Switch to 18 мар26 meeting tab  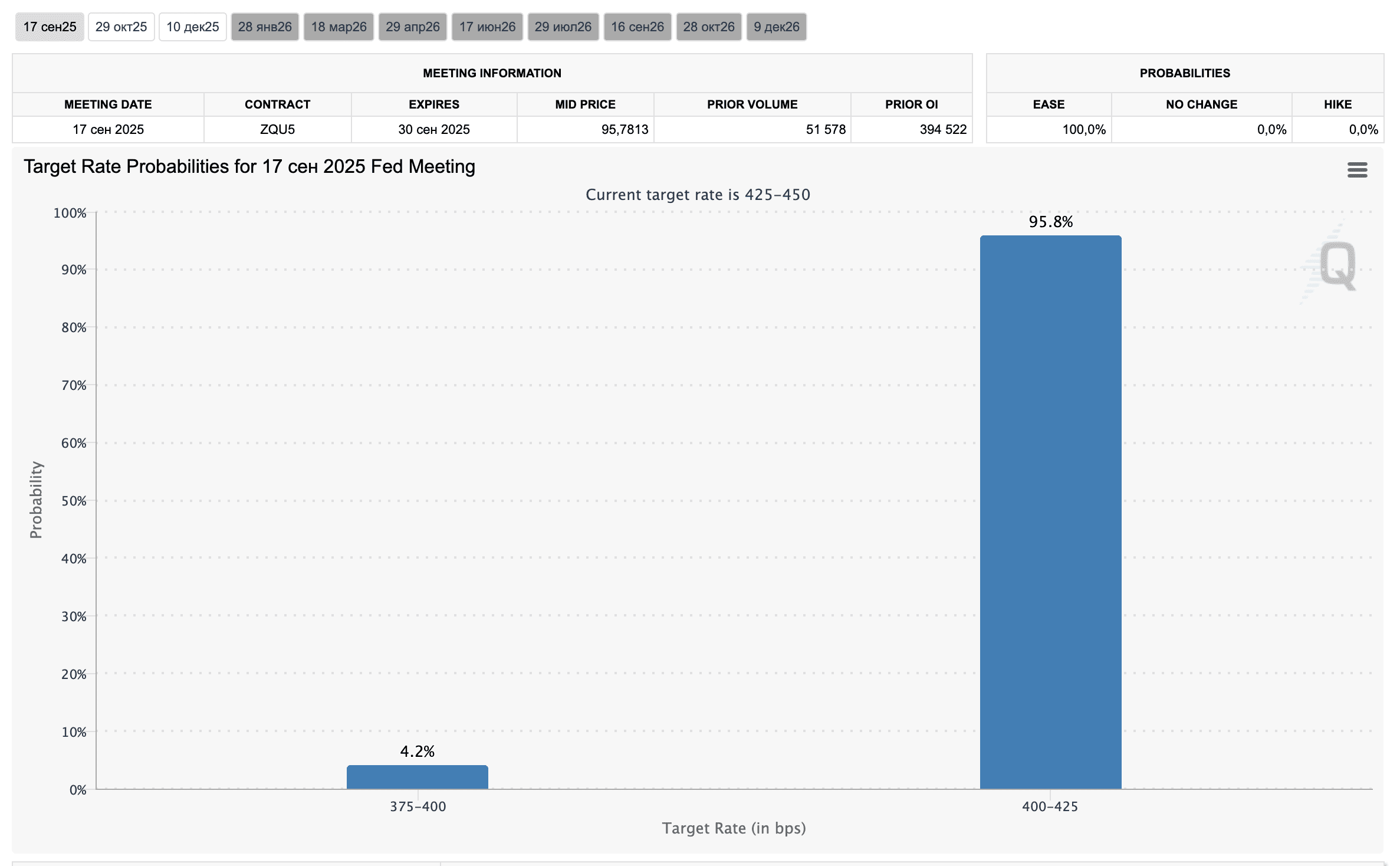pos(339,27)
